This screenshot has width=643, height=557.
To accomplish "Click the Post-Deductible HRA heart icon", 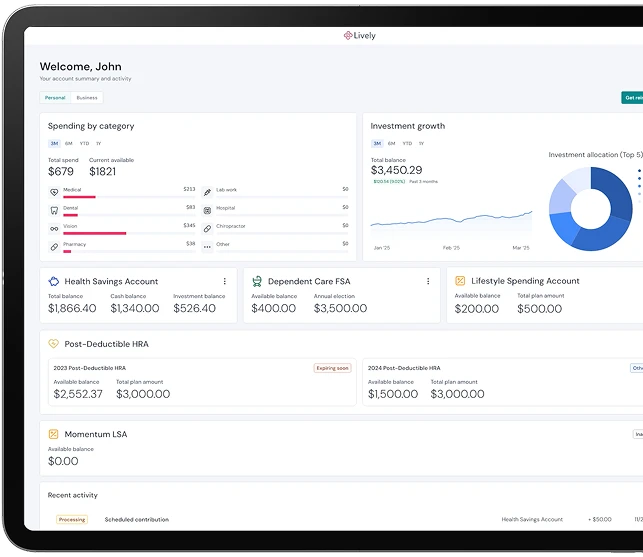I will click(x=54, y=344).
